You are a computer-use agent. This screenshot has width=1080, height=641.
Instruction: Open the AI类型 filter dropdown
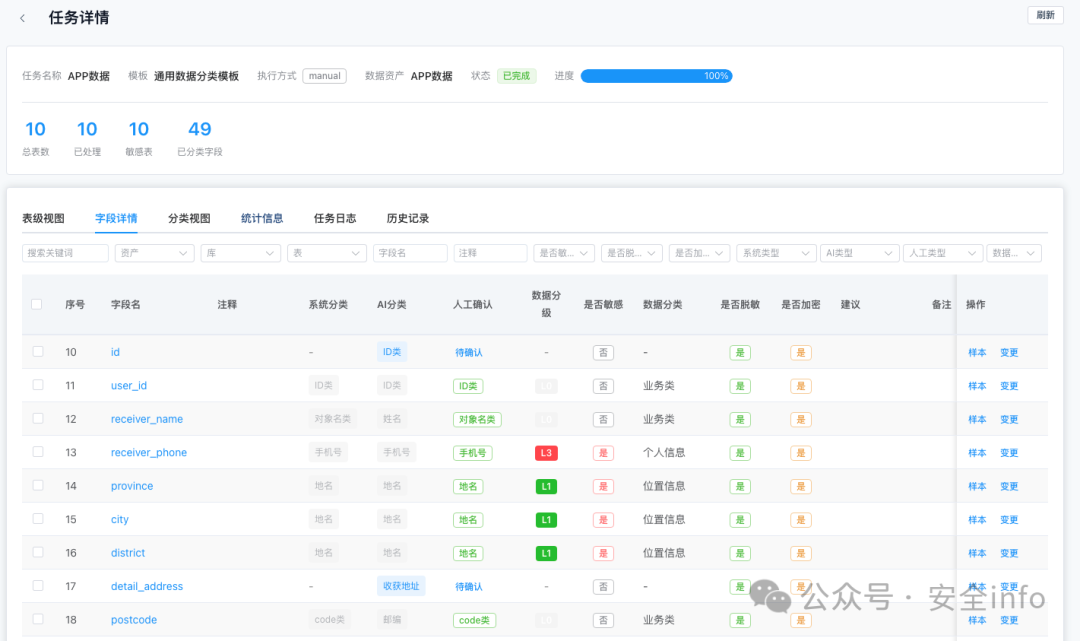pyautogui.click(x=860, y=253)
